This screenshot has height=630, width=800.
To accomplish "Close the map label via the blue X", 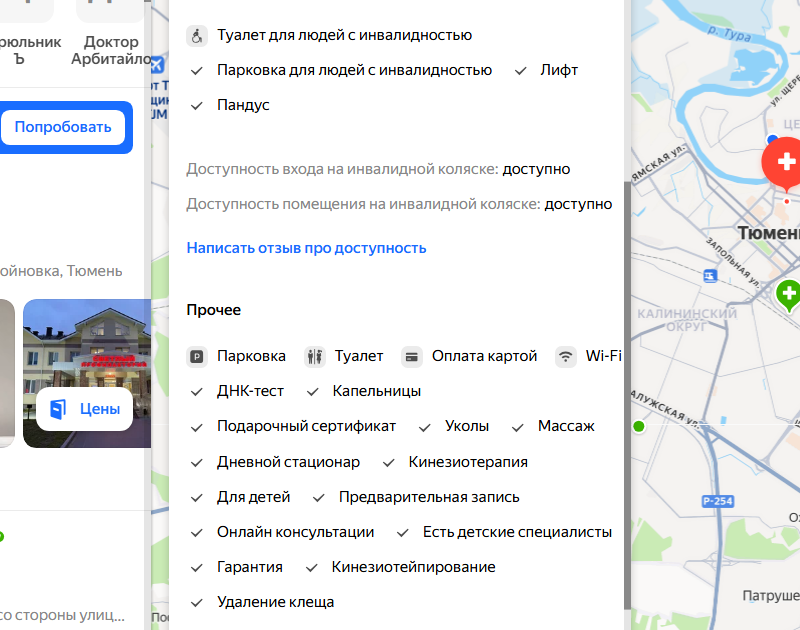I will click(x=157, y=64).
